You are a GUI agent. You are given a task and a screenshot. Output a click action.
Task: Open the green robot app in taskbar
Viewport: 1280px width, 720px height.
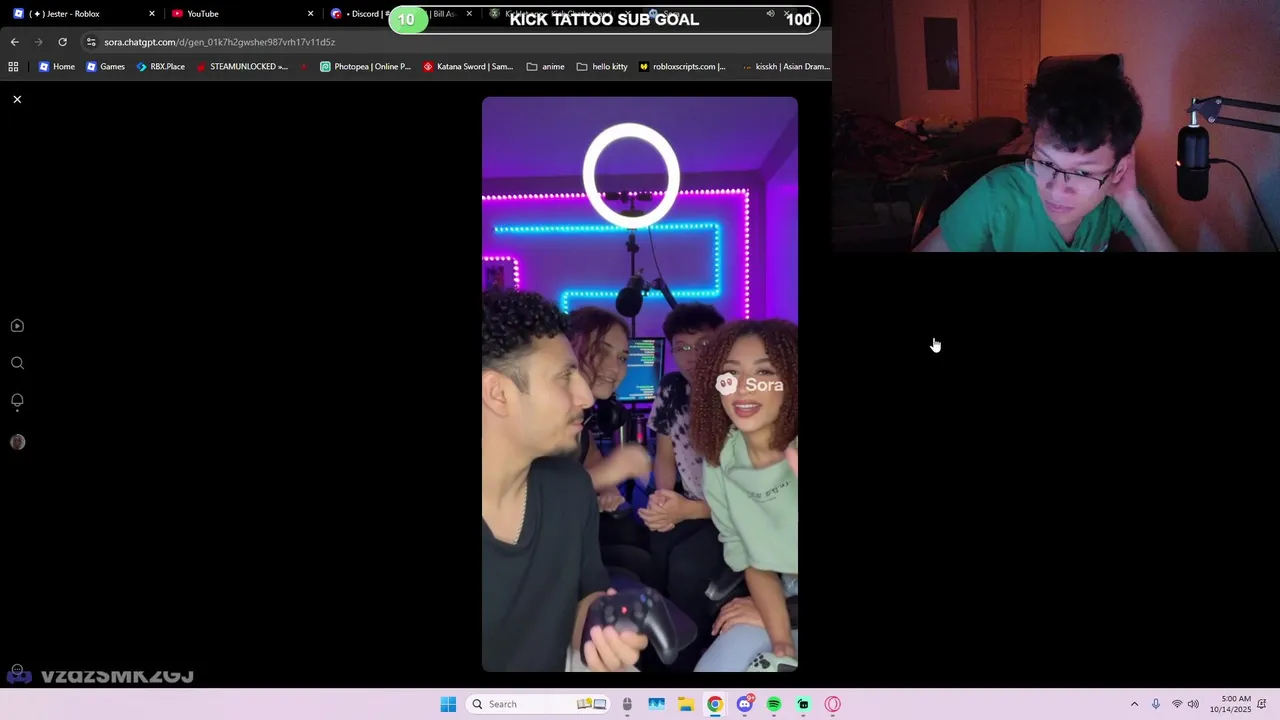(x=803, y=704)
